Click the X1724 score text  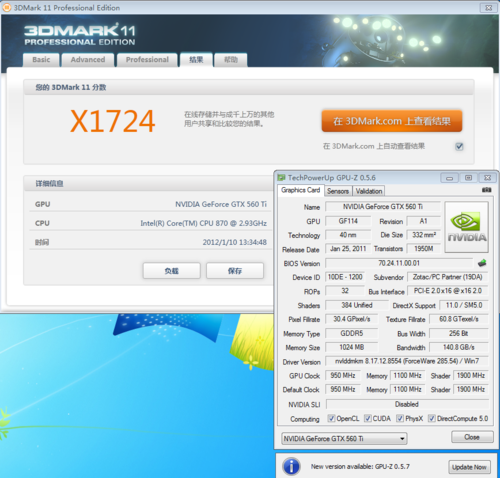(113, 121)
